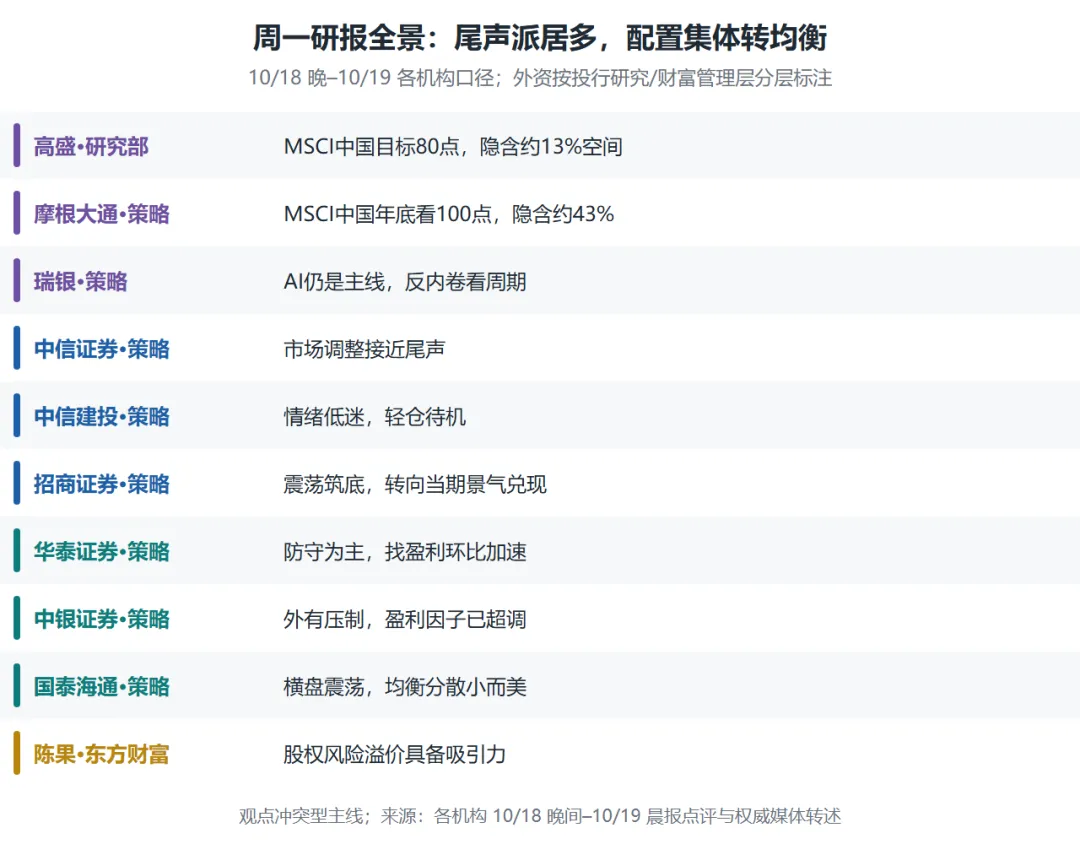Click the text MSCI中国目标80点，隐含约13%空间
The height and width of the screenshot is (844, 1080).
(453, 147)
